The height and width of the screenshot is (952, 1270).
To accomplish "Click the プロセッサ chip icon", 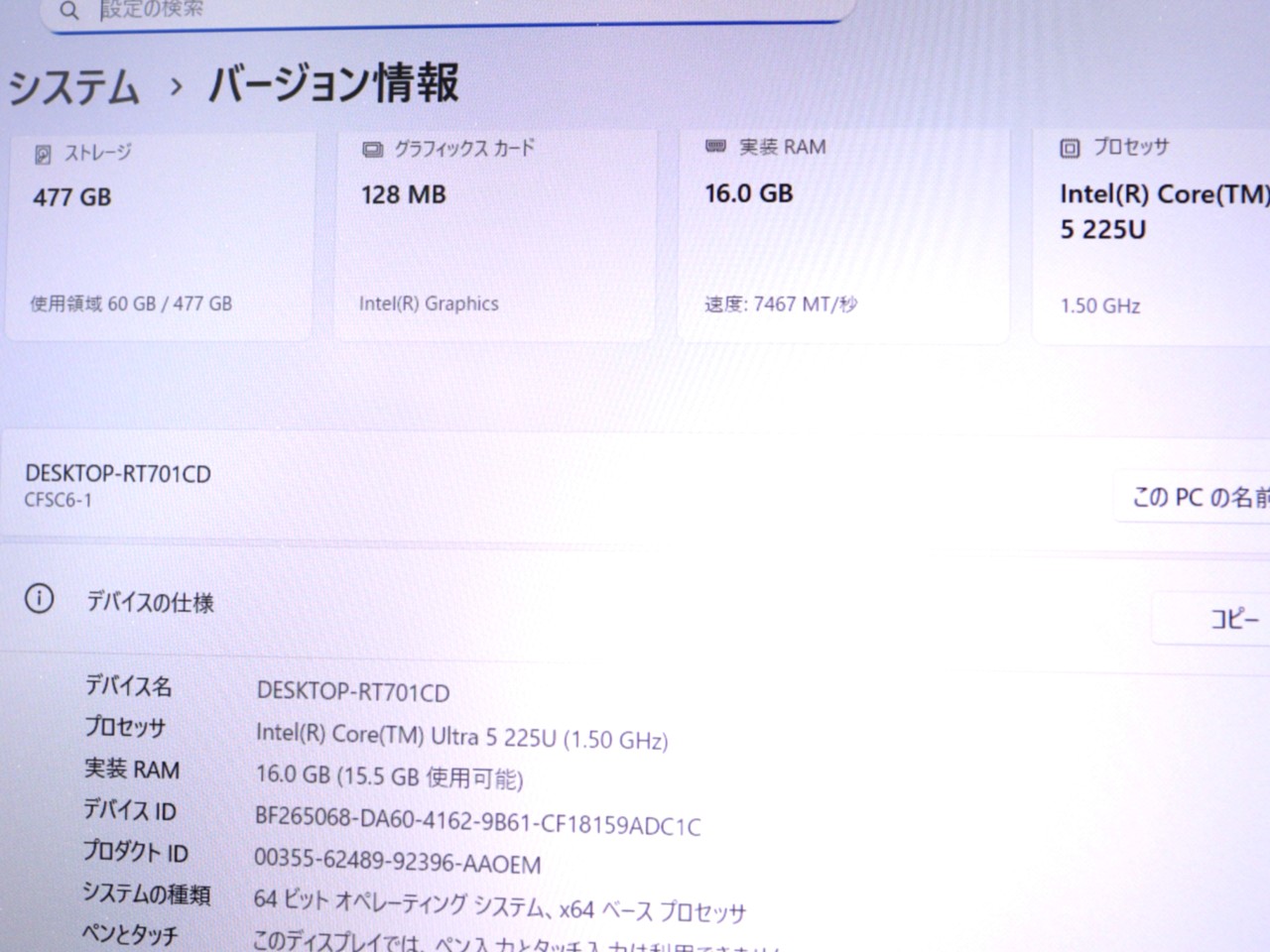I will 1070,149.
